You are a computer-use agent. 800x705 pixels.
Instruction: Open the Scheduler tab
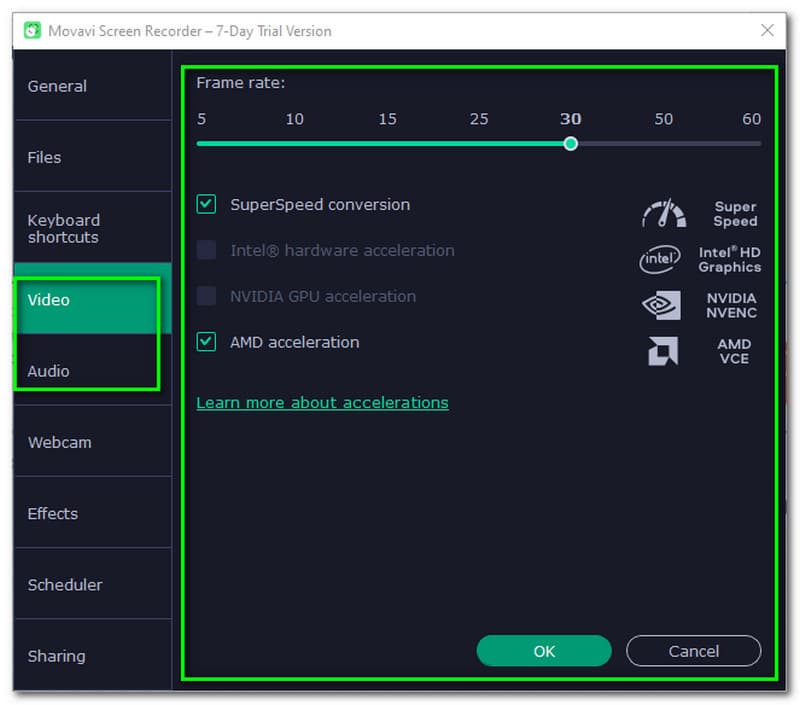coord(92,585)
